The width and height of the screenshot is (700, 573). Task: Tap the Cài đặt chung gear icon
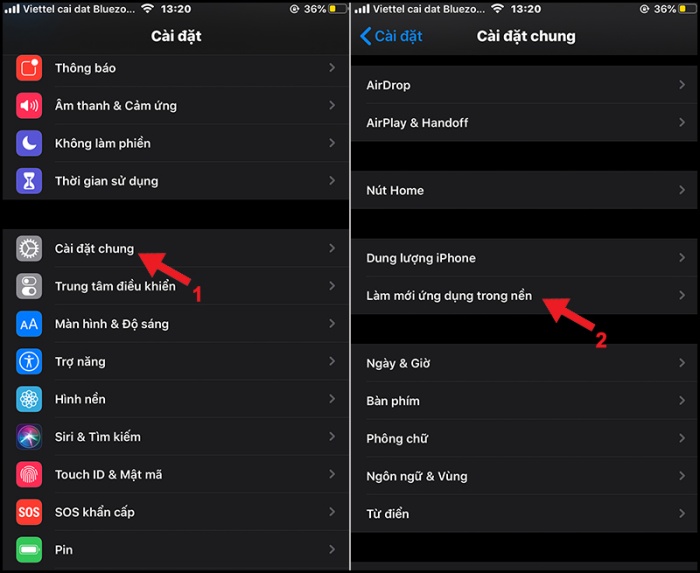pos(29,249)
